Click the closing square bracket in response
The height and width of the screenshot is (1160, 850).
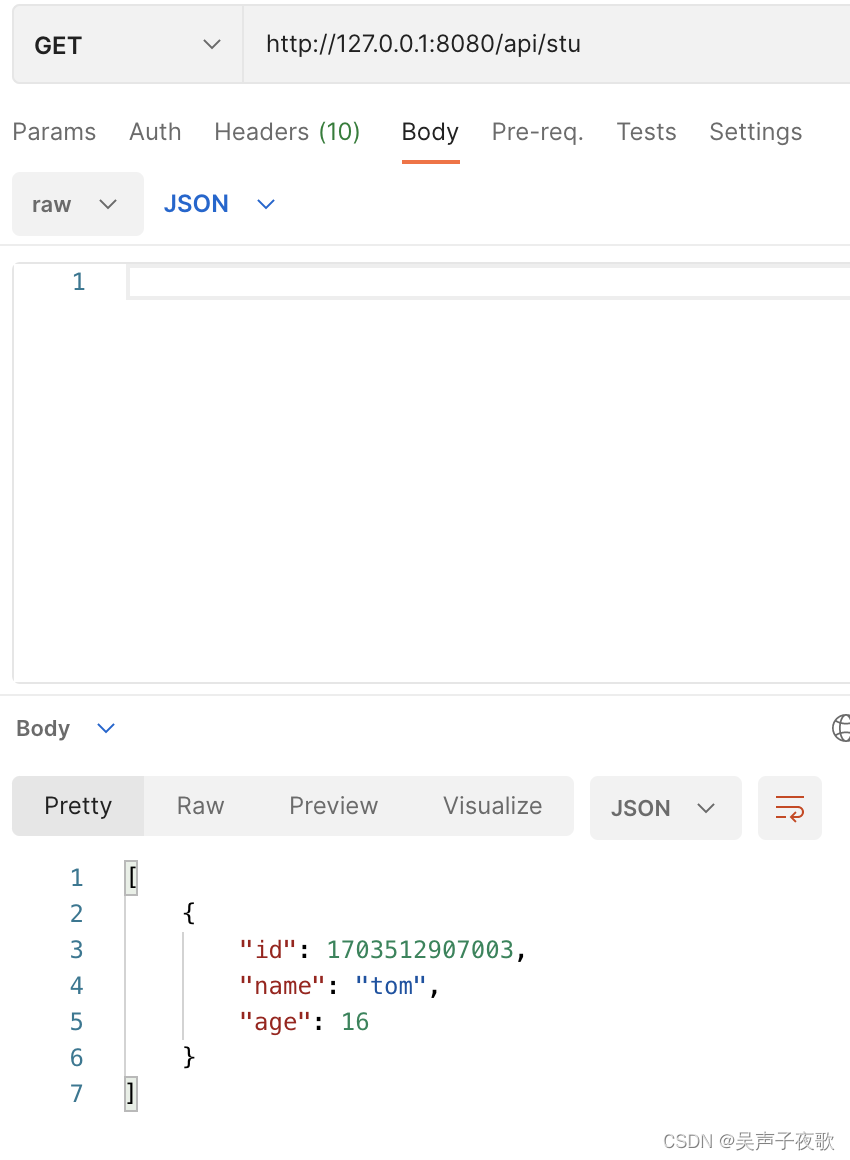[x=131, y=1093]
